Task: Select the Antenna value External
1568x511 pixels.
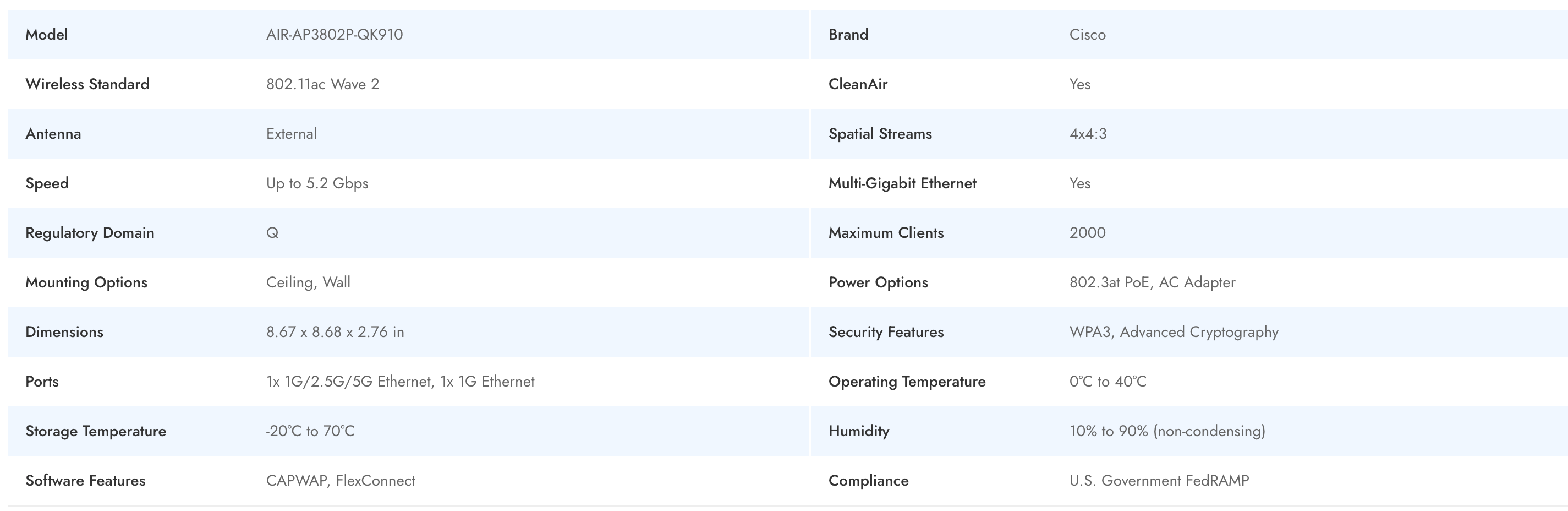Action: (x=291, y=134)
